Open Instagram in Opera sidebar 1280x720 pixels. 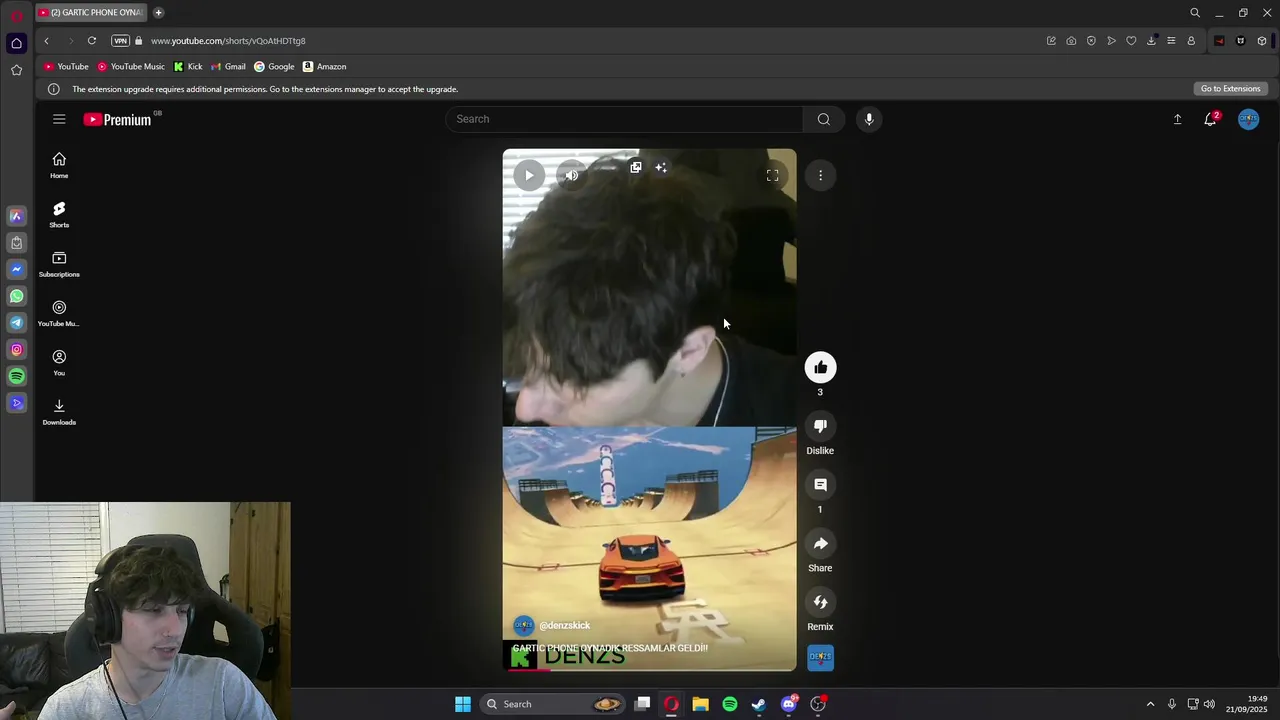[16, 350]
